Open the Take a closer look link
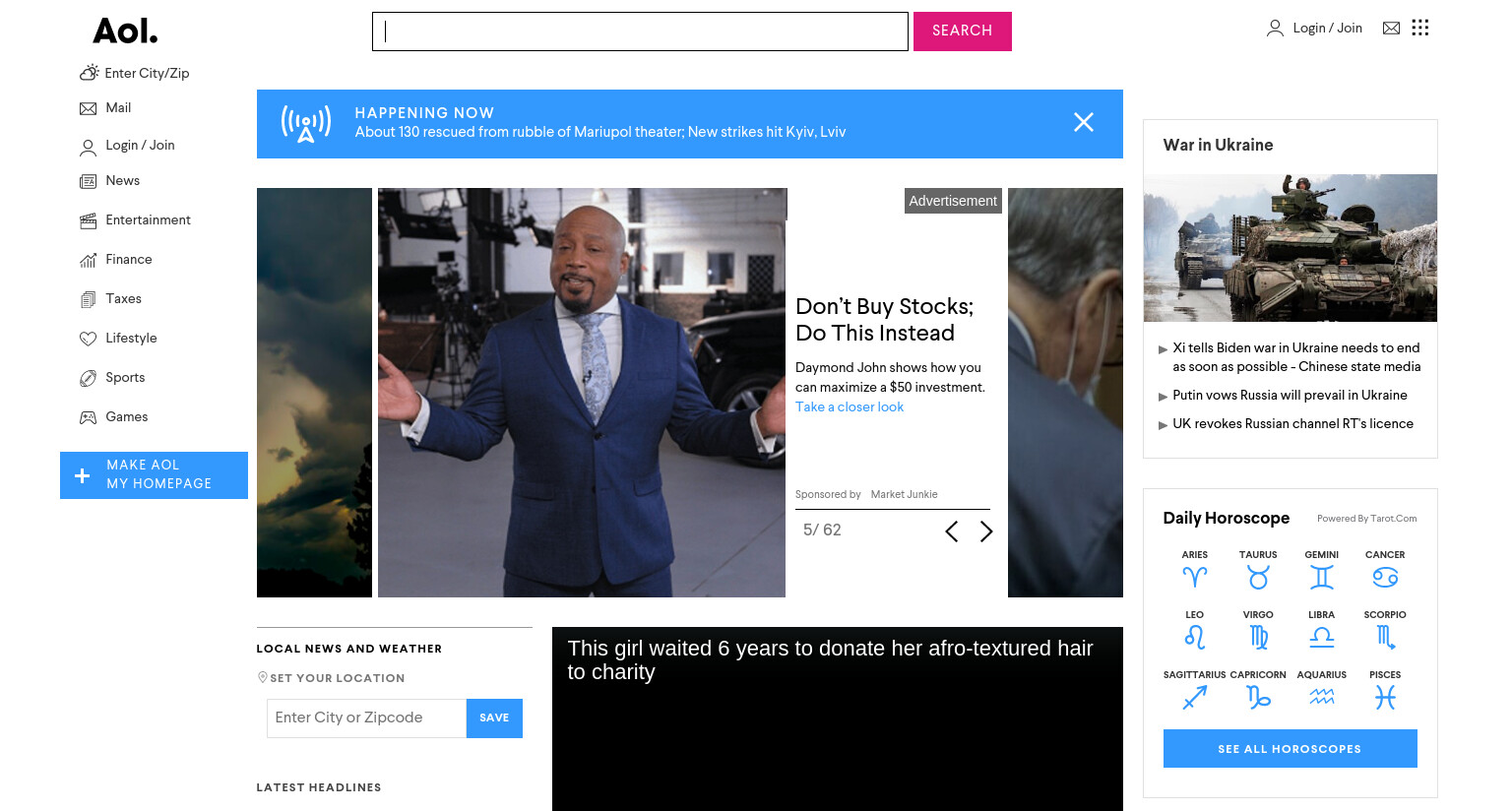 coord(850,407)
